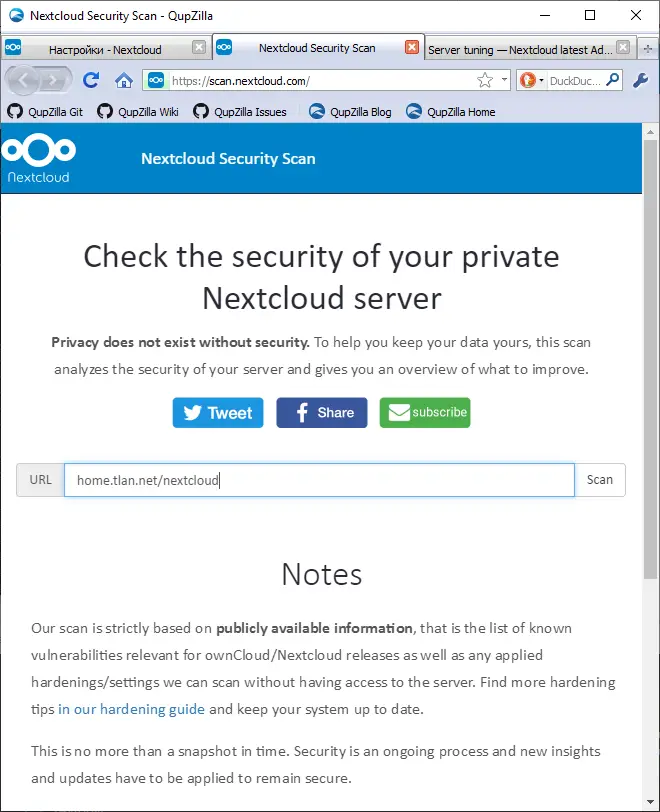This screenshot has height=812, width=660.
Task: Click the Nextcloud site icon in address bar
Action: [x=156, y=80]
